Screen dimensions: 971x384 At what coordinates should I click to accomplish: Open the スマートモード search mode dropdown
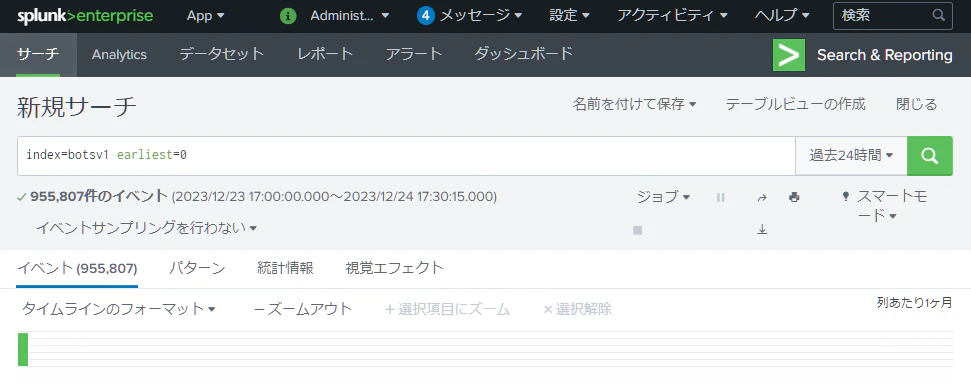[x=892, y=206]
